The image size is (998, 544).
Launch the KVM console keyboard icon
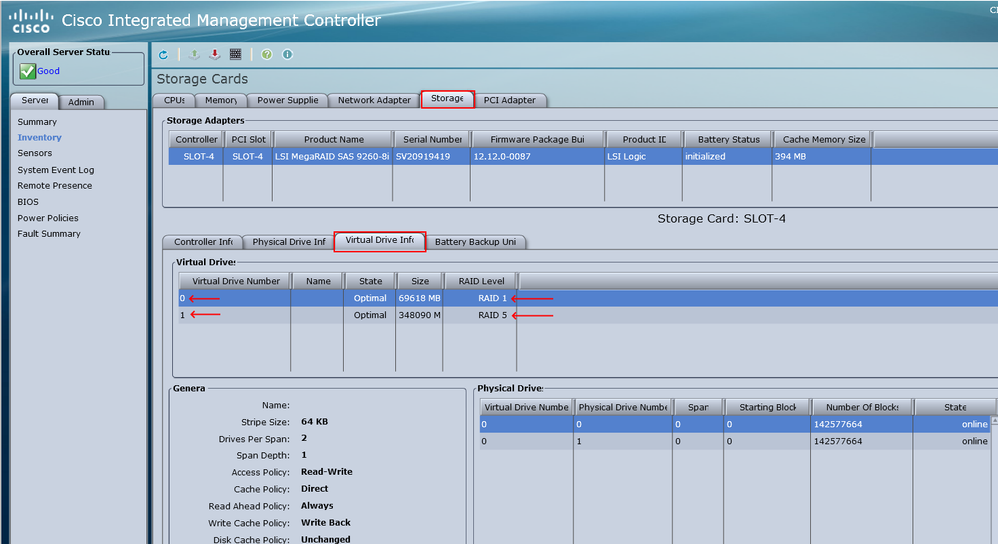(x=235, y=55)
